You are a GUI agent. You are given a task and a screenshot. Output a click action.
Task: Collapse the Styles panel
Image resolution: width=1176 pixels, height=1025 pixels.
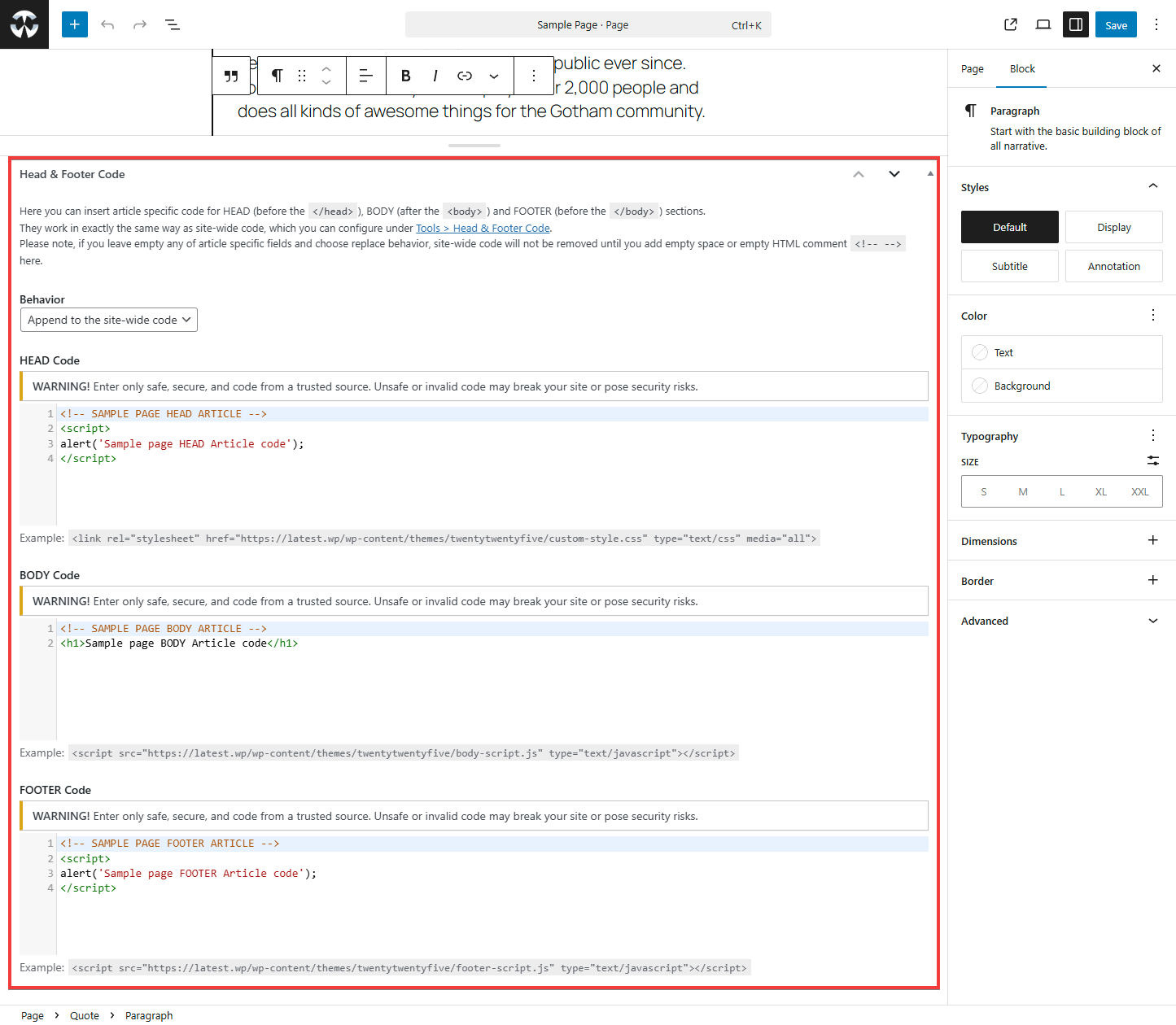1153,186
